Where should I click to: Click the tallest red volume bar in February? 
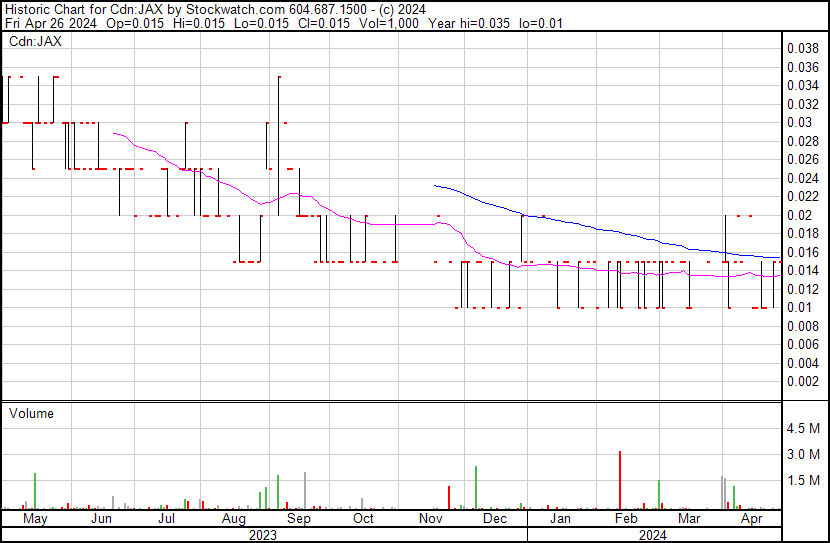tap(620, 480)
